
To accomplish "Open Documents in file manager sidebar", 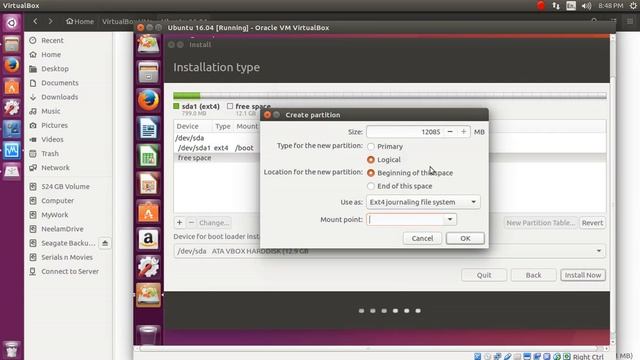I will point(60,83).
